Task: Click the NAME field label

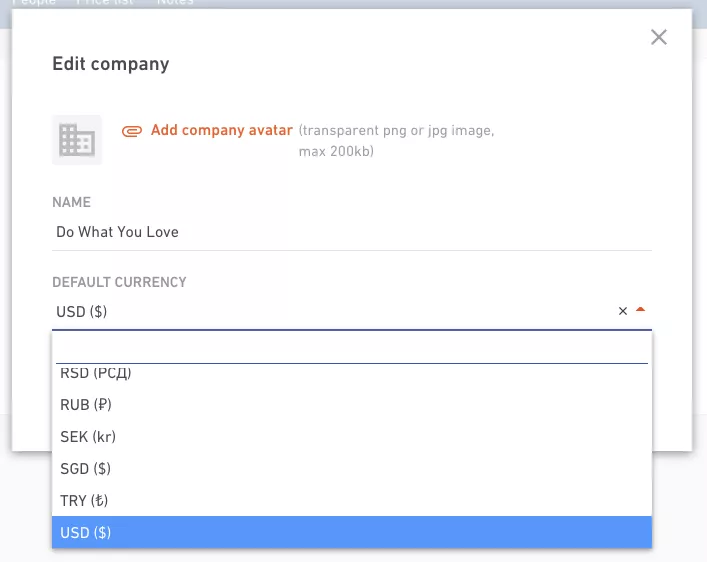Action: (72, 202)
